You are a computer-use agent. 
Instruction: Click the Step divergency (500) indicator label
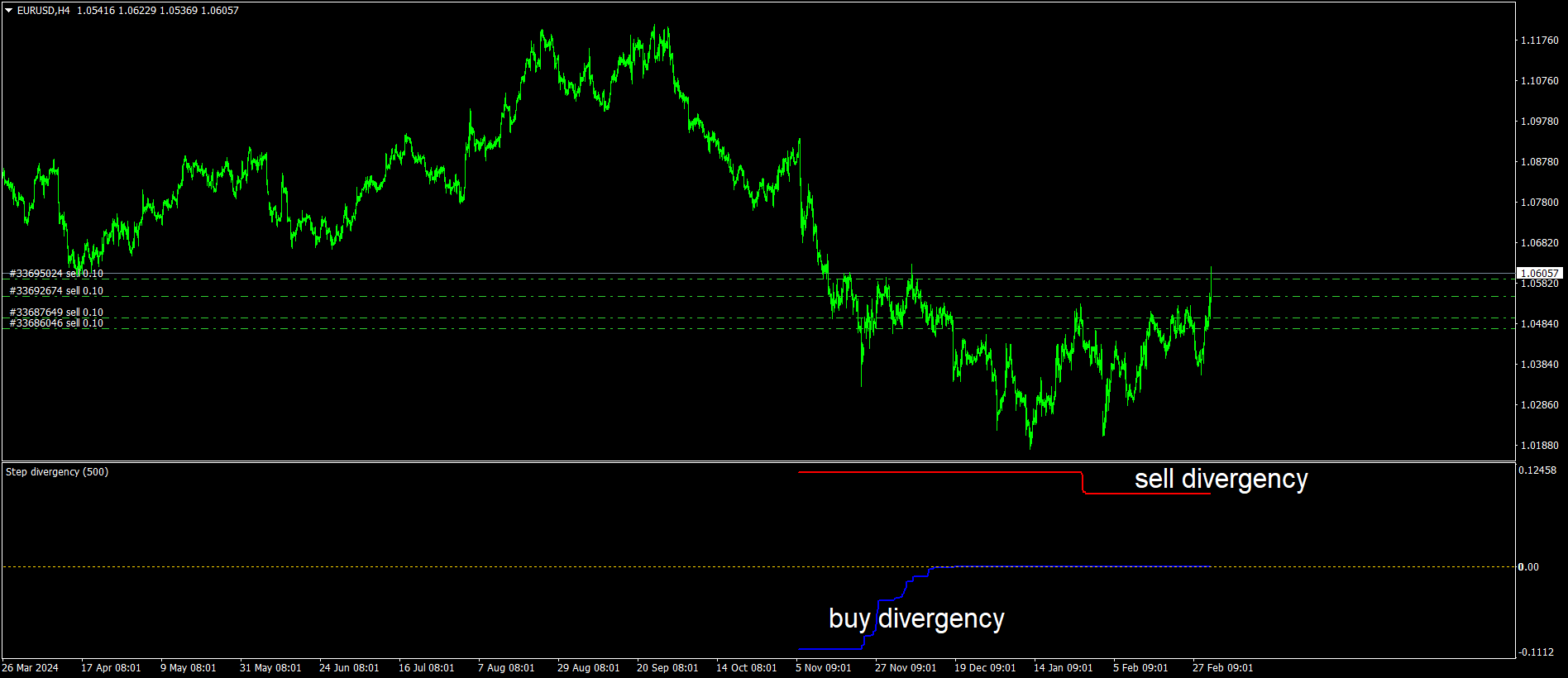[x=57, y=472]
